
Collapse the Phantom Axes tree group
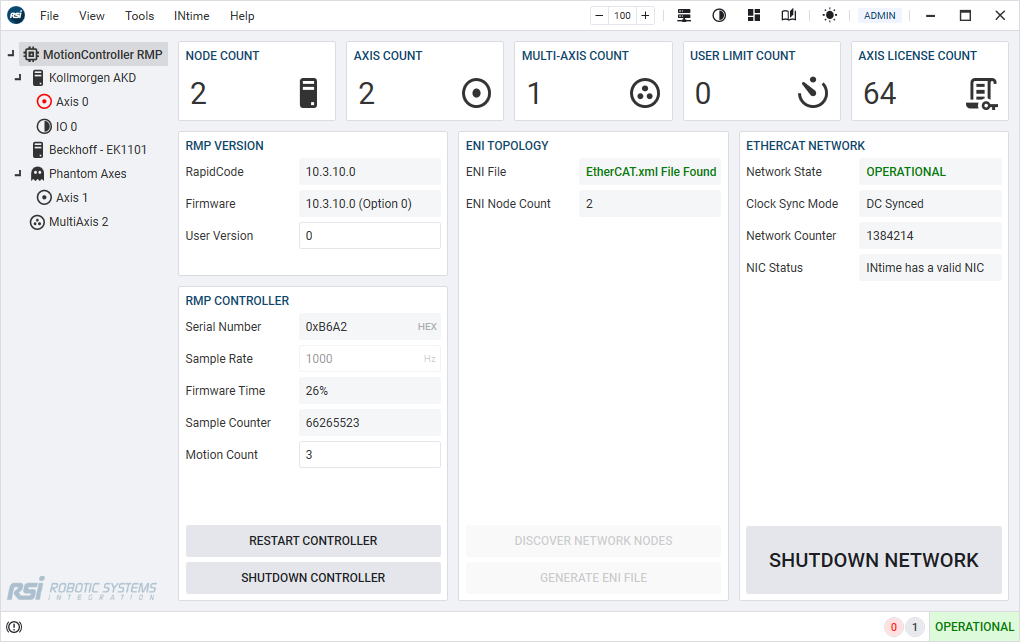coord(18,174)
